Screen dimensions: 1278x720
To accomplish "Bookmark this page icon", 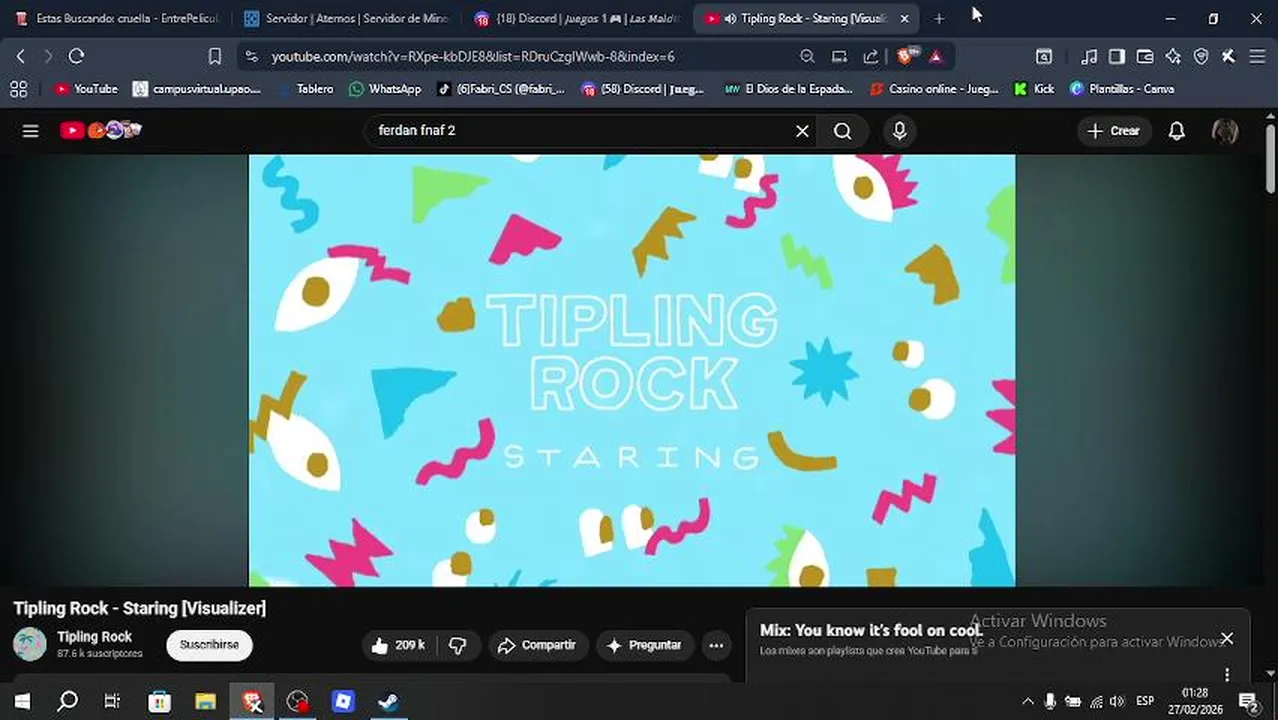I will pyautogui.click(x=214, y=57).
